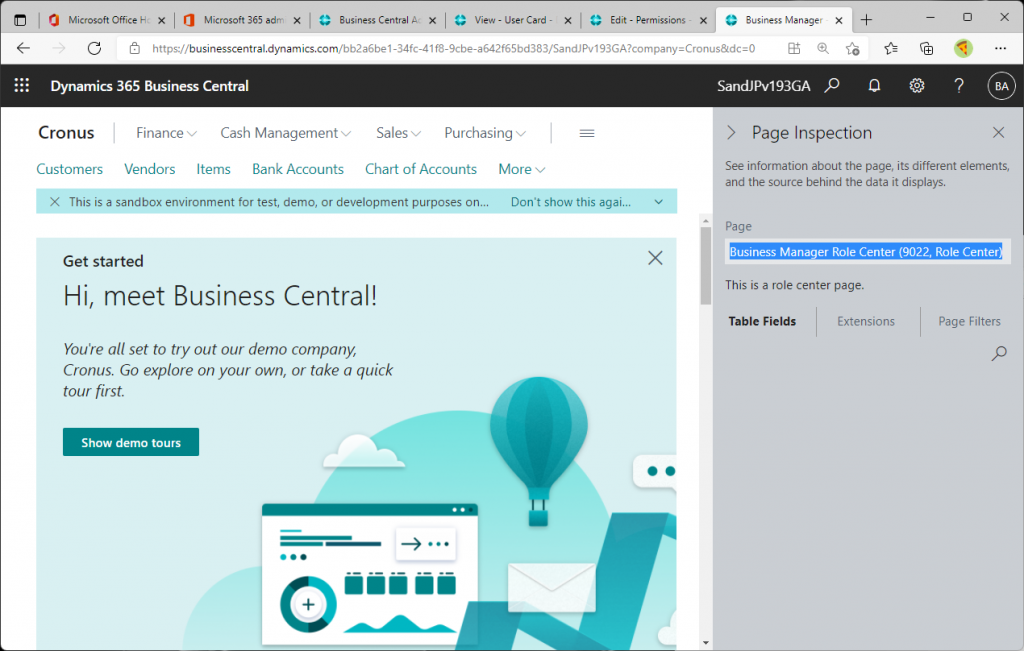The height and width of the screenshot is (651, 1024).
Task: Close the Get started banner
Action: (655, 258)
